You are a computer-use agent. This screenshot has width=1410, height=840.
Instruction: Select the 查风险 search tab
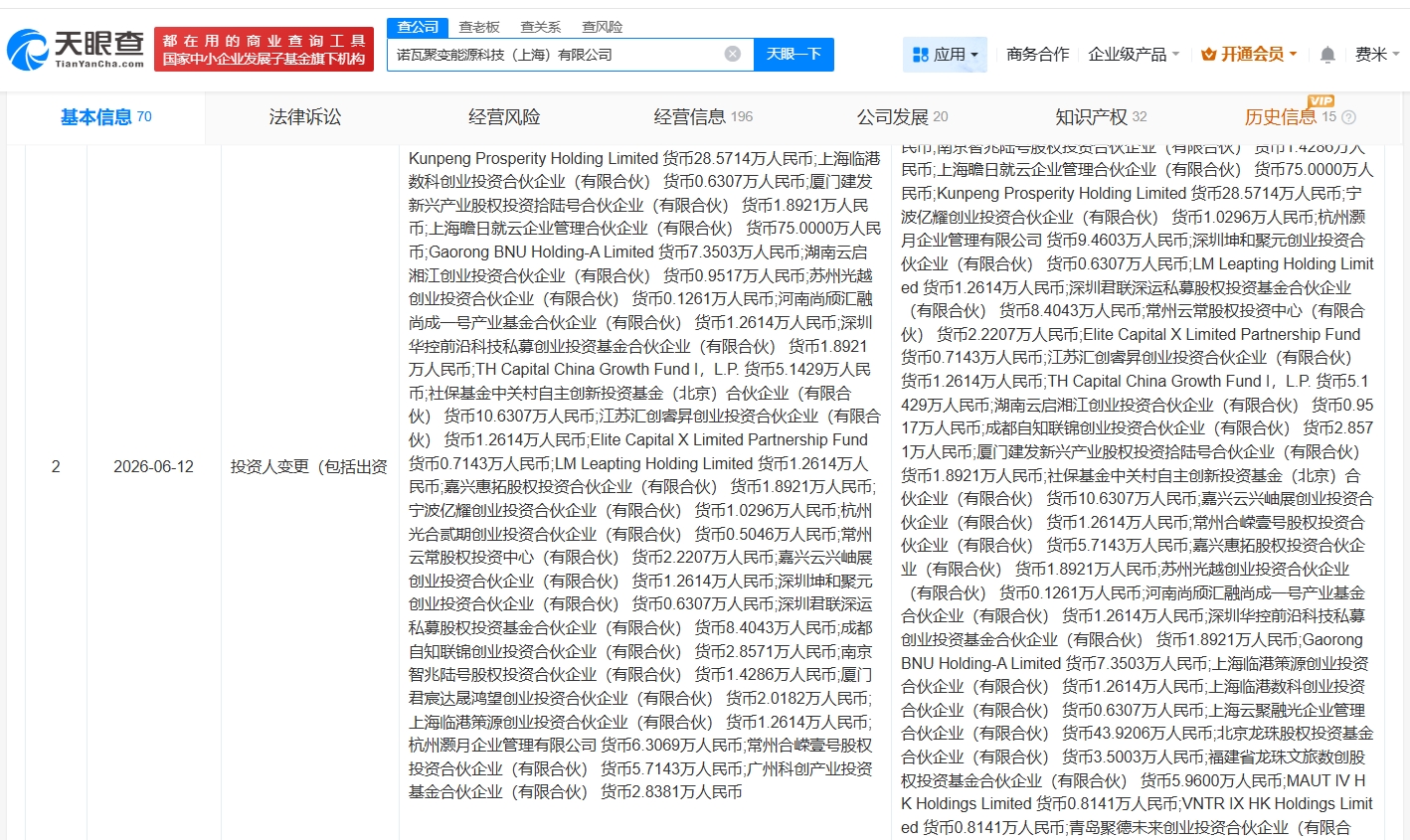click(603, 27)
